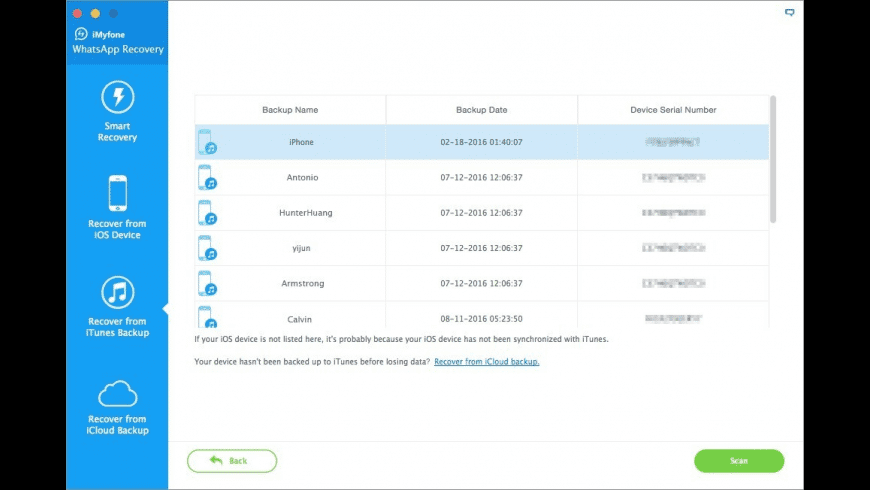Click yijun's backup date cell
Image resolution: width=870 pixels, height=490 pixels.
tap(482, 248)
